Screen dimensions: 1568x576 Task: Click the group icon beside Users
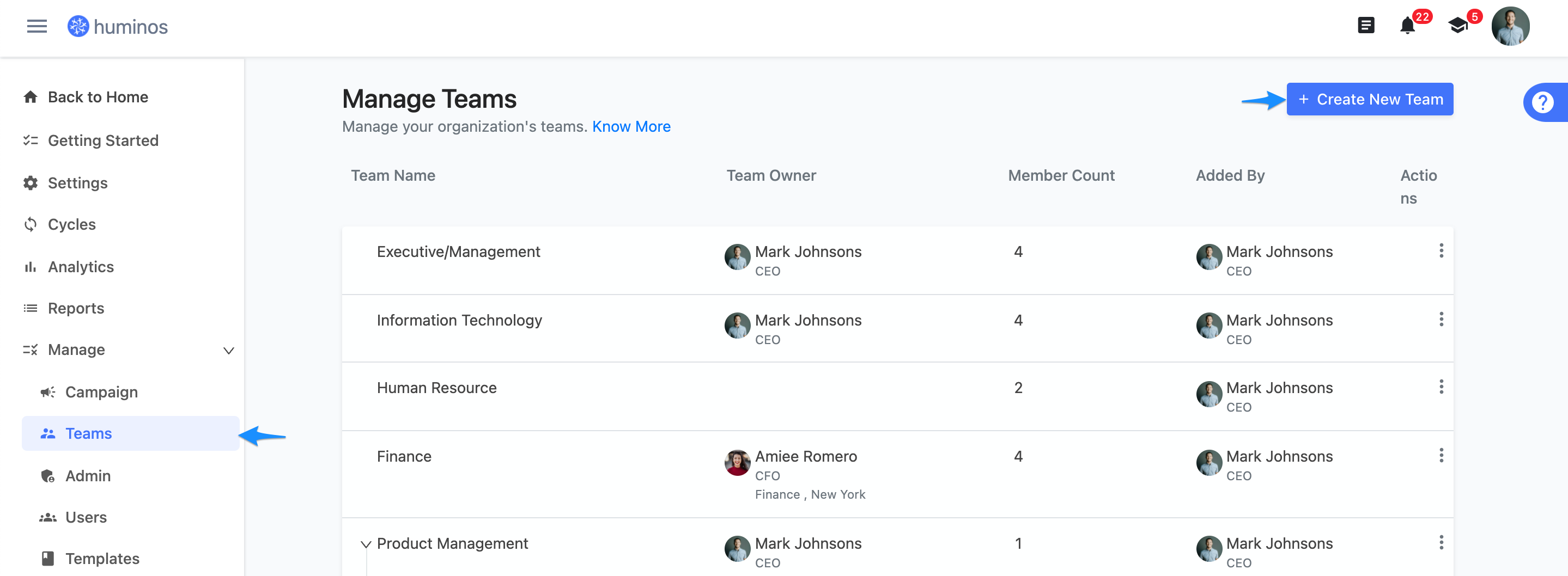[47, 518]
